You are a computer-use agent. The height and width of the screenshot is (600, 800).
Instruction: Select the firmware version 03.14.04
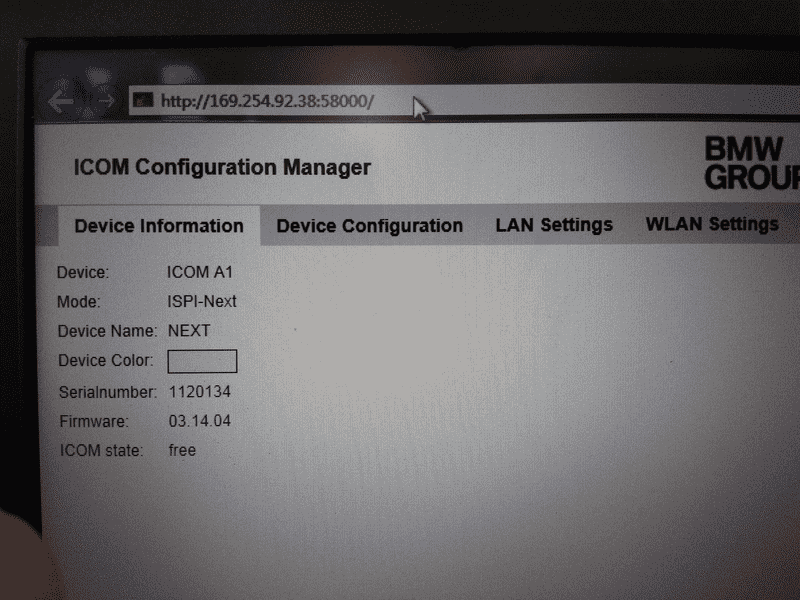coord(199,421)
